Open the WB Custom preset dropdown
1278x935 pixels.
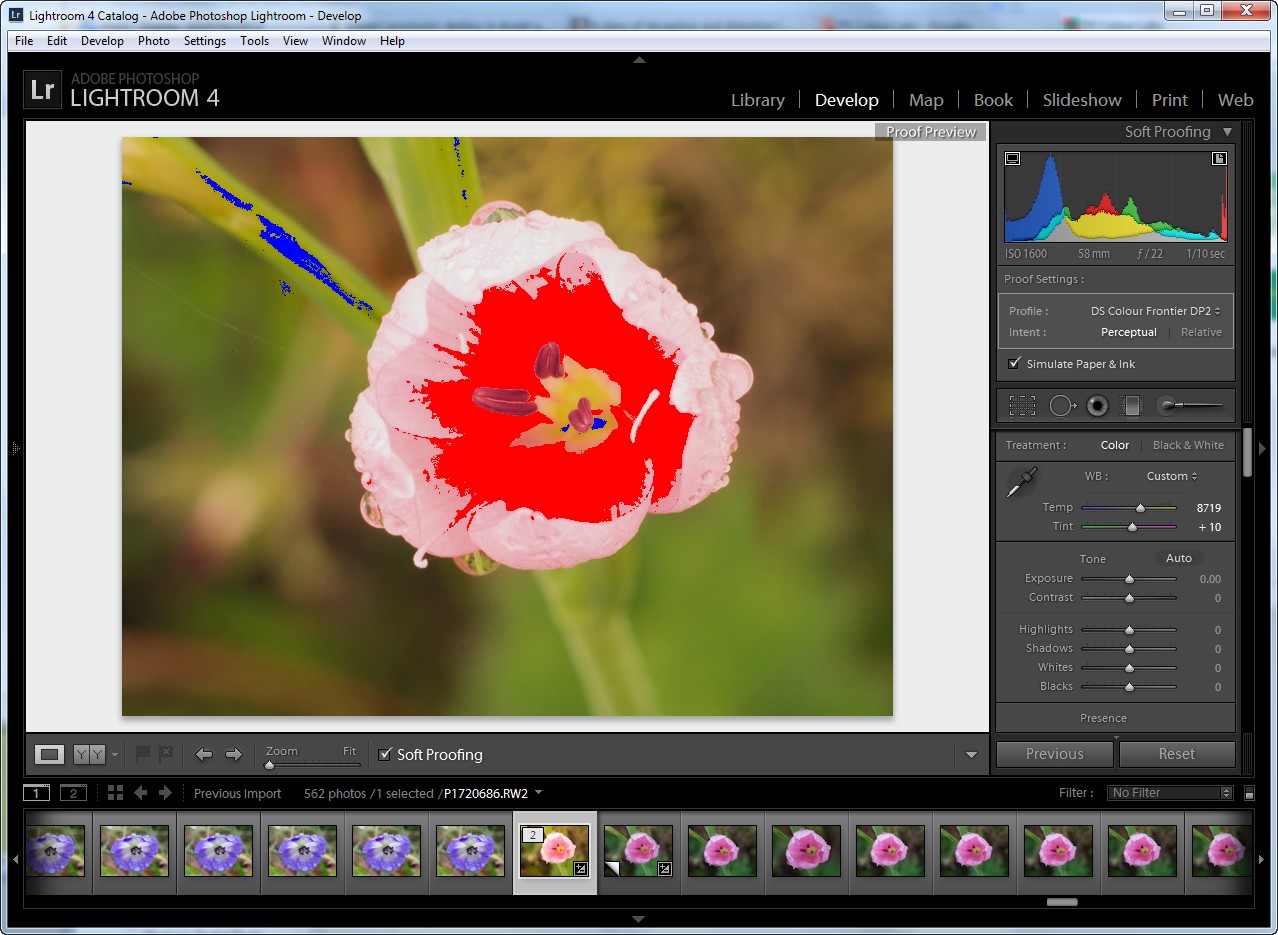coord(1172,476)
